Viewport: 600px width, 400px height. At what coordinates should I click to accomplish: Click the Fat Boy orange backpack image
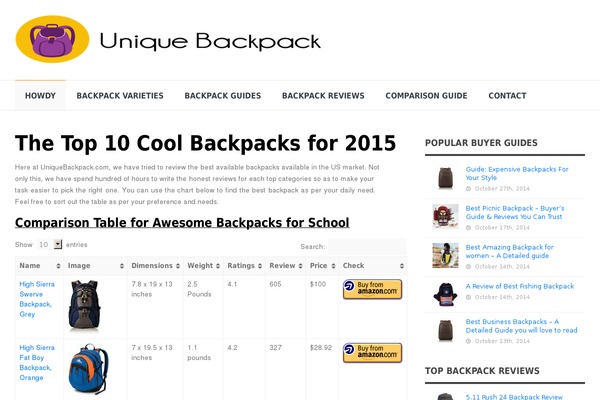(x=88, y=369)
